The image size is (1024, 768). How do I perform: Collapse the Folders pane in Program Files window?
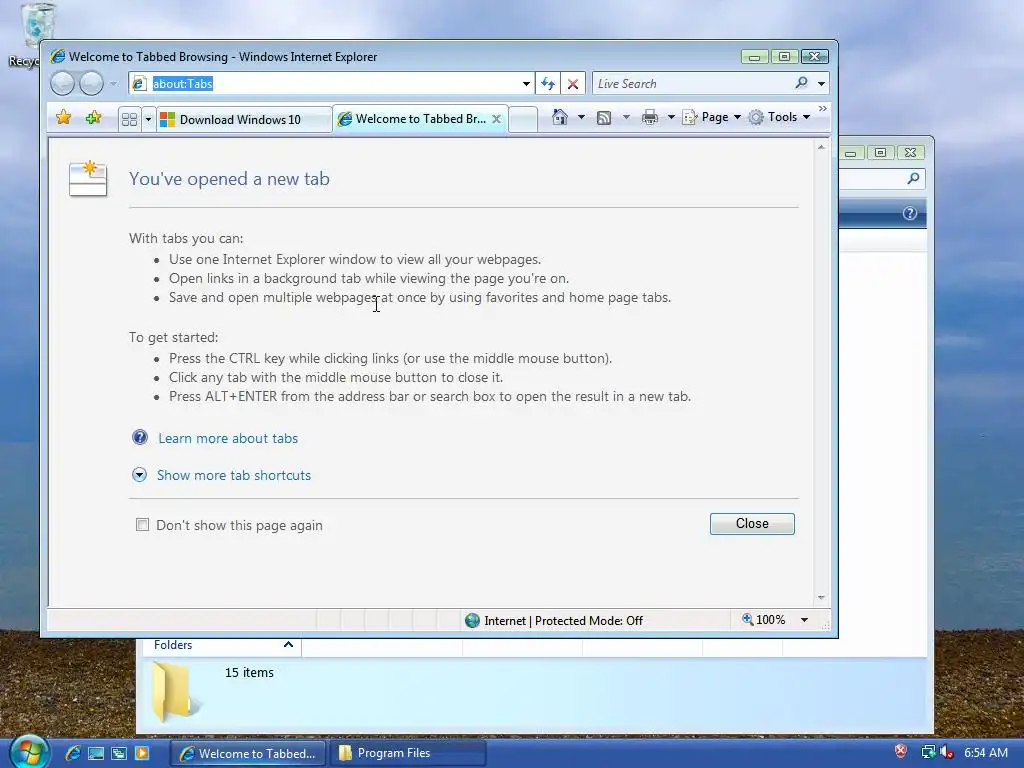pyautogui.click(x=288, y=645)
